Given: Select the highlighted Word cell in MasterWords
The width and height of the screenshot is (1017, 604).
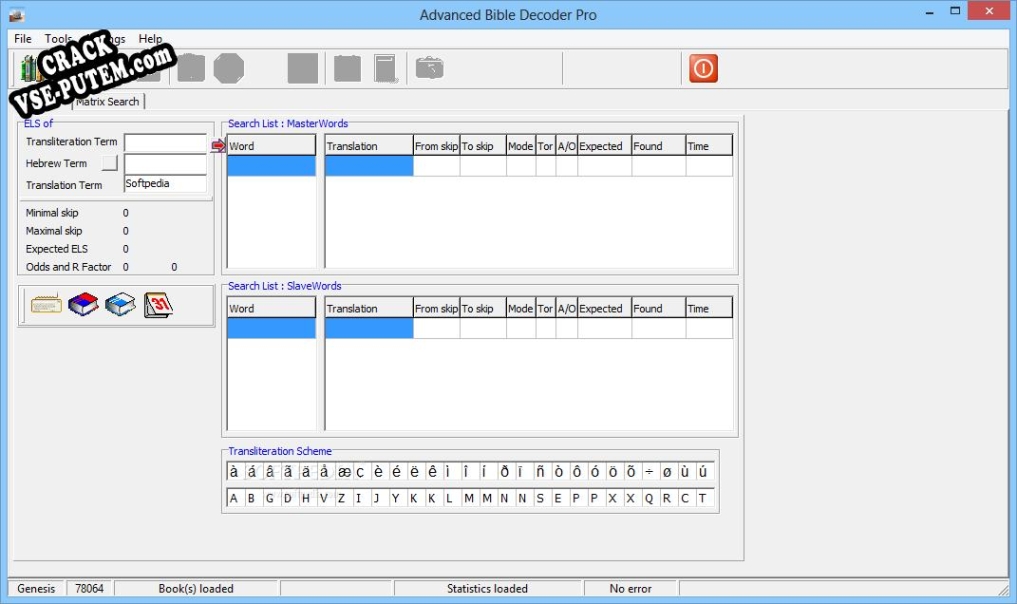Looking at the screenshot, I should (271, 166).
